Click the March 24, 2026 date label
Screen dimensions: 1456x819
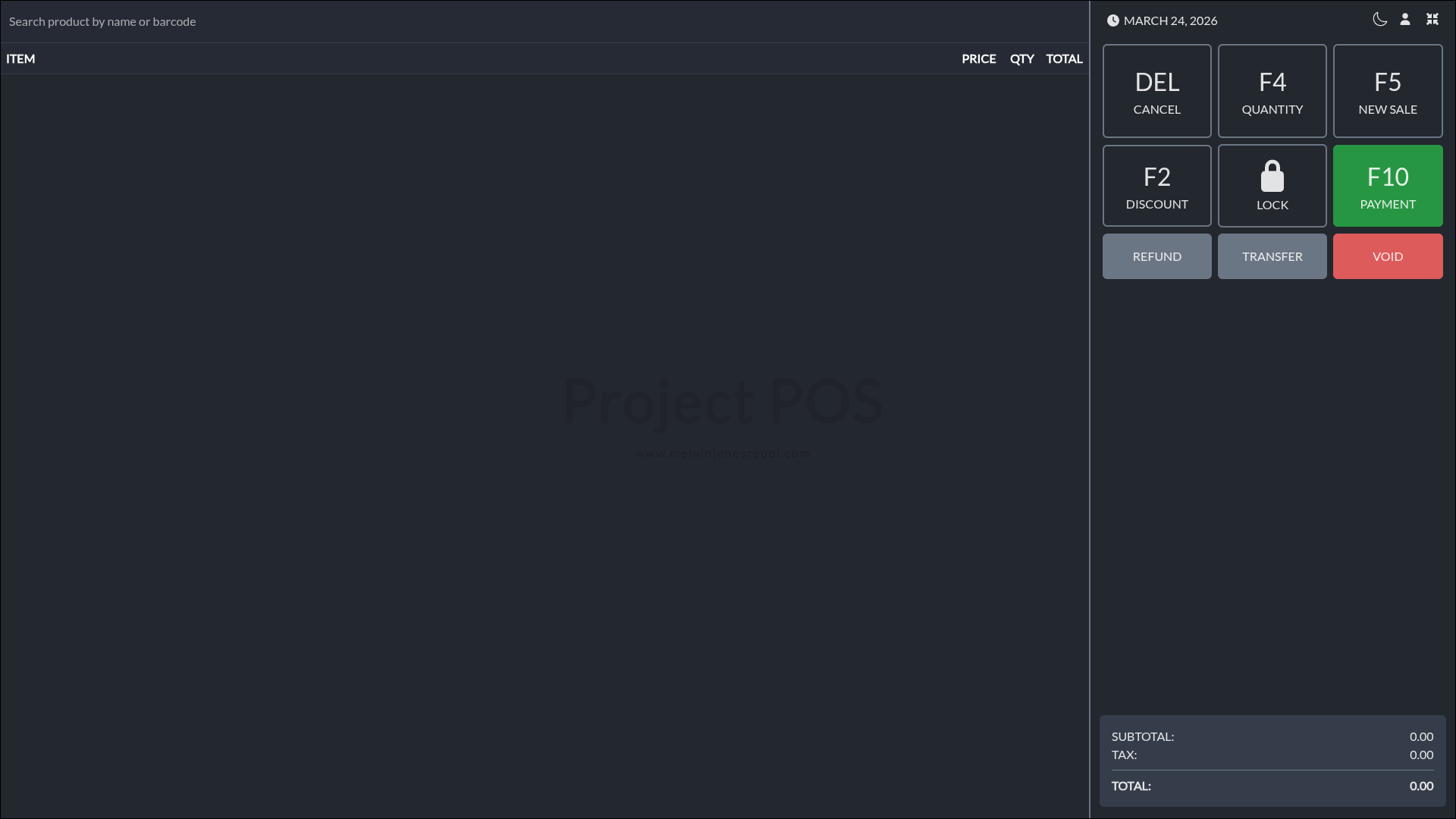[1170, 21]
